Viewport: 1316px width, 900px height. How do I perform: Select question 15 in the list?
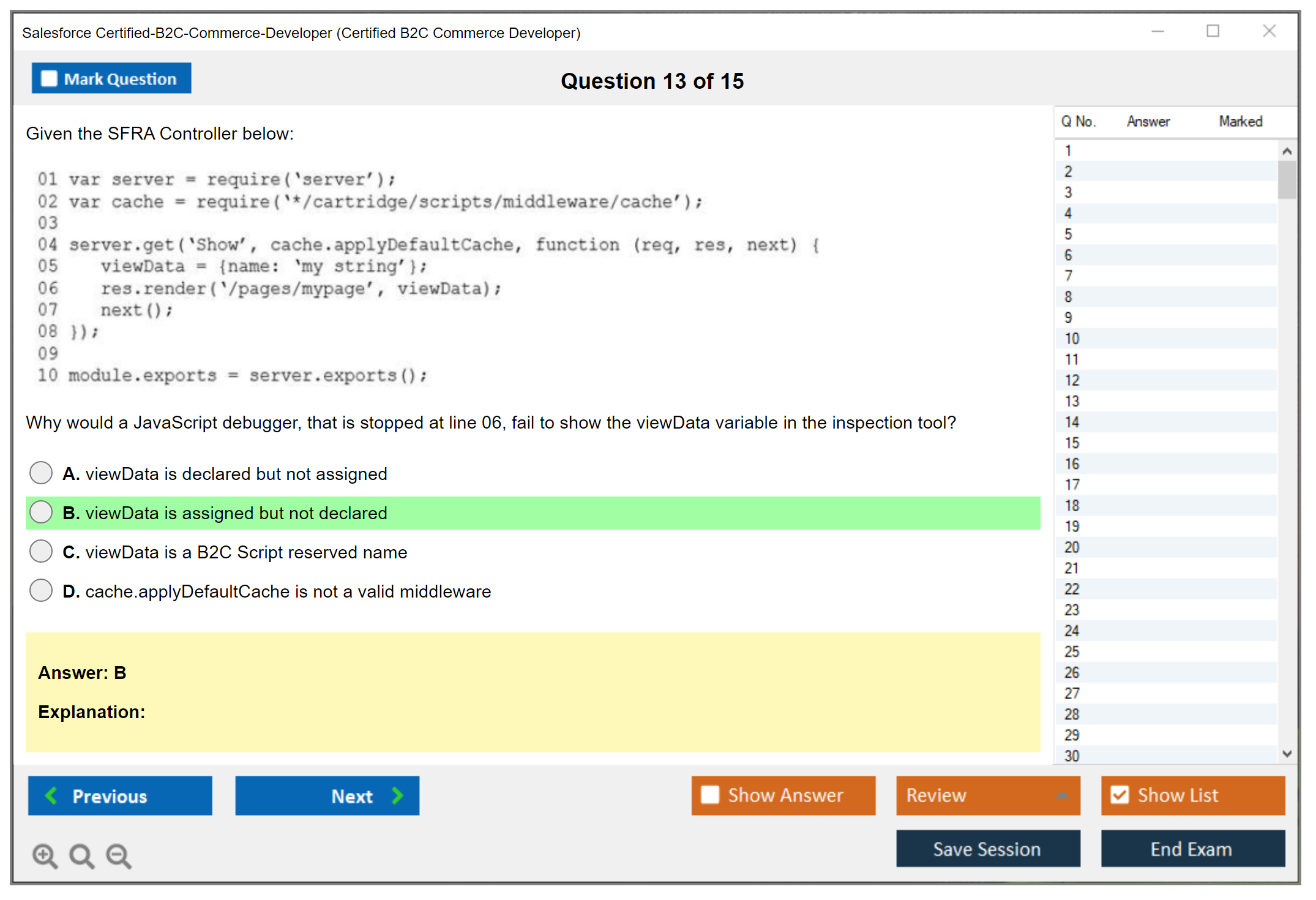coord(1072,443)
